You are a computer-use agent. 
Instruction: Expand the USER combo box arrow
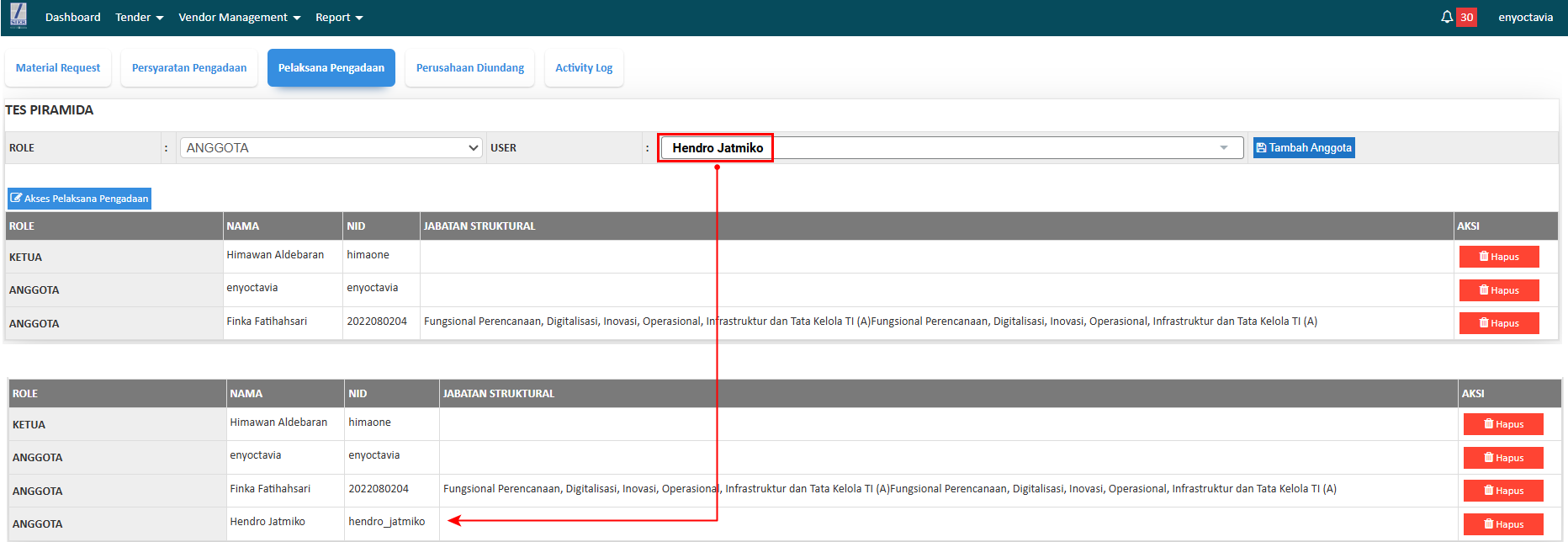[1224, 148]
